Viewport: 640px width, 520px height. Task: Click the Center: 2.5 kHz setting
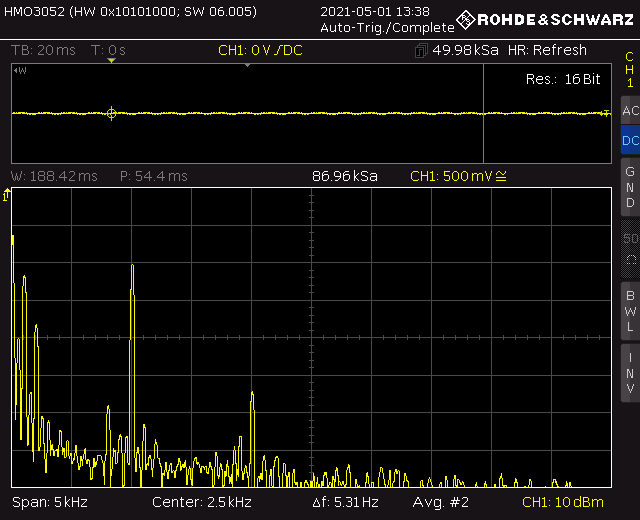pos(201,502)
